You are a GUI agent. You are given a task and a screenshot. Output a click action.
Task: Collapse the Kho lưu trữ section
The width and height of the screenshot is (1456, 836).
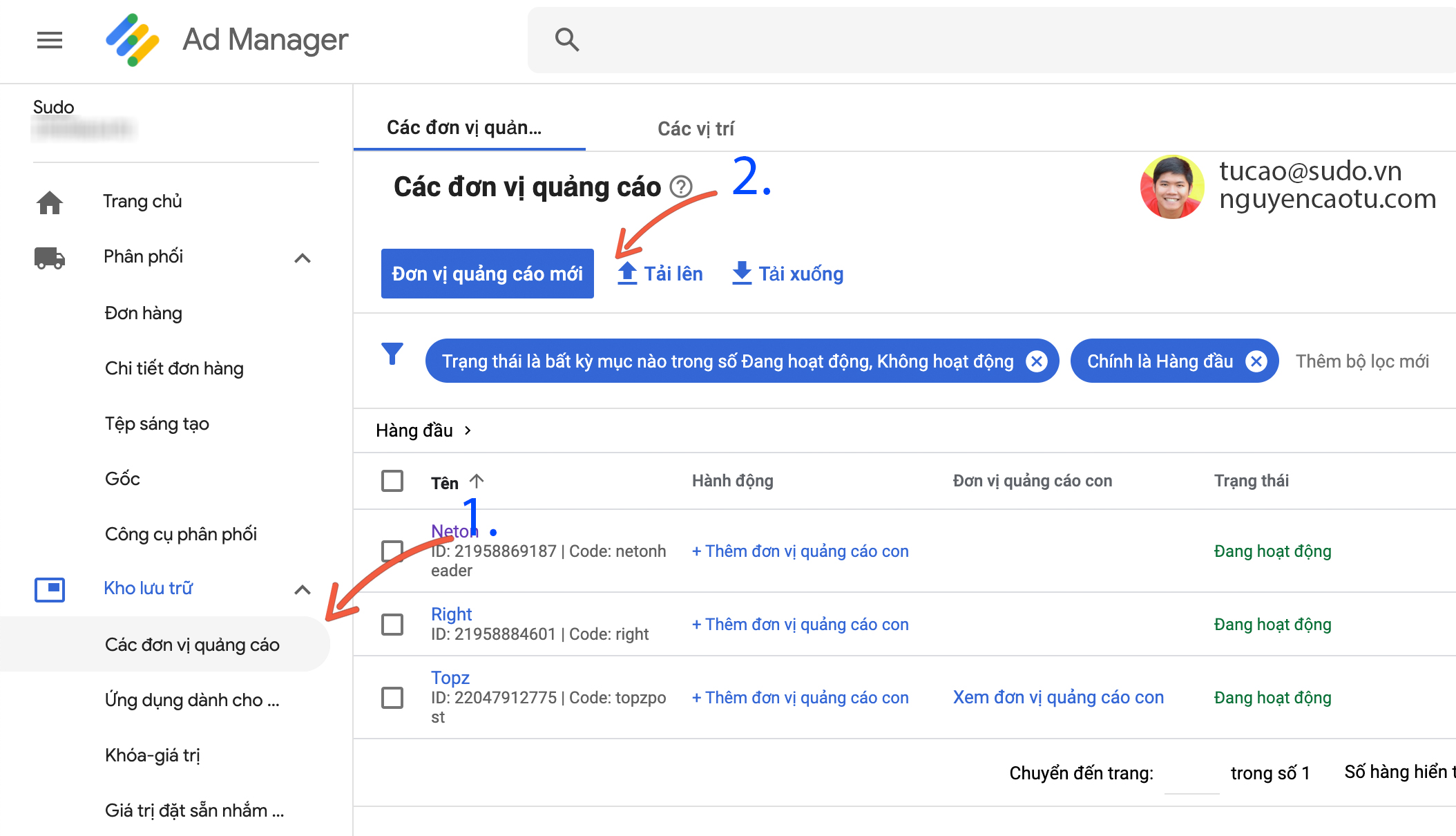303,590
